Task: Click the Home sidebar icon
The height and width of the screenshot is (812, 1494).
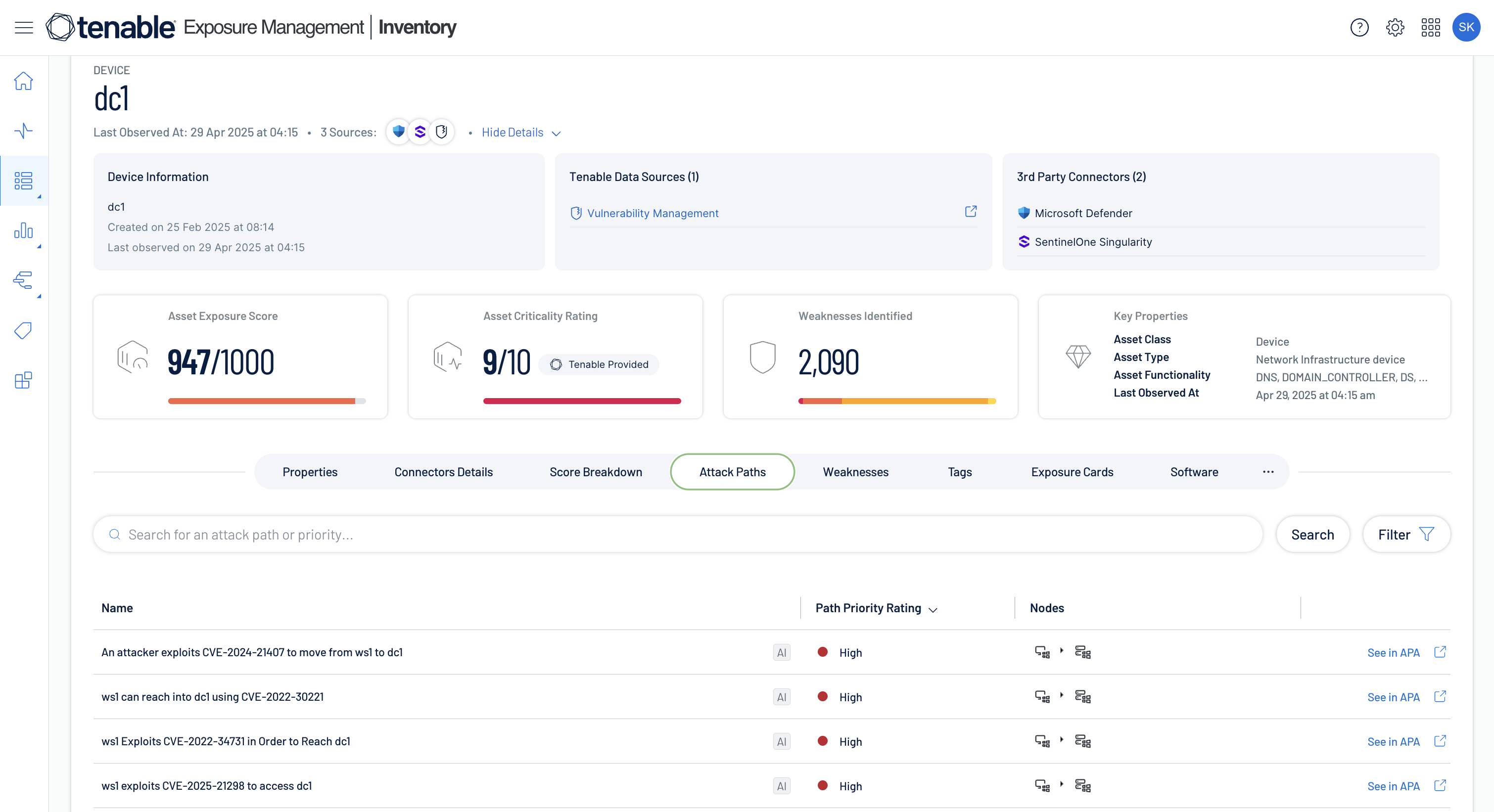Action: (24, 81)
